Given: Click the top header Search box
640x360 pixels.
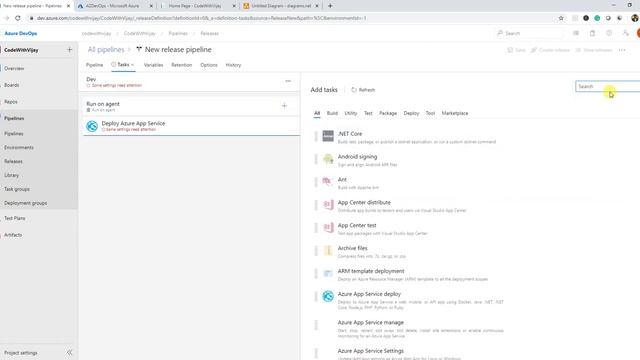Looking at the screenshot, I should pyautogui.click(x=529, y=33).
